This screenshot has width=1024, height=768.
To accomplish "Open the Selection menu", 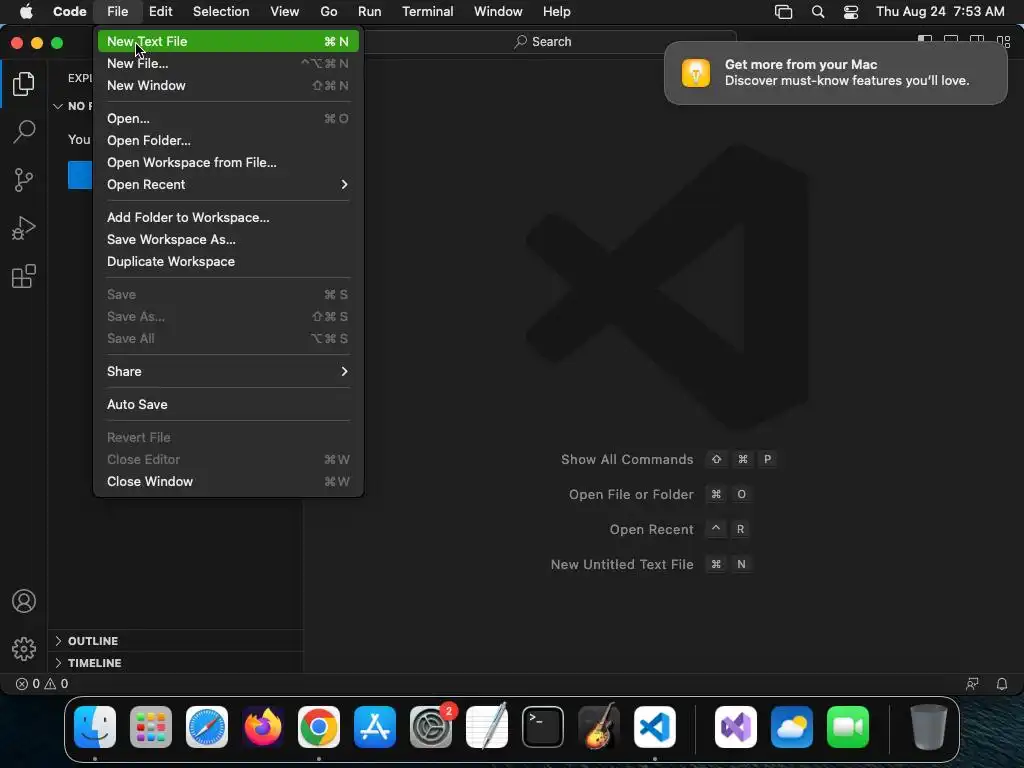I will (221, 12).
